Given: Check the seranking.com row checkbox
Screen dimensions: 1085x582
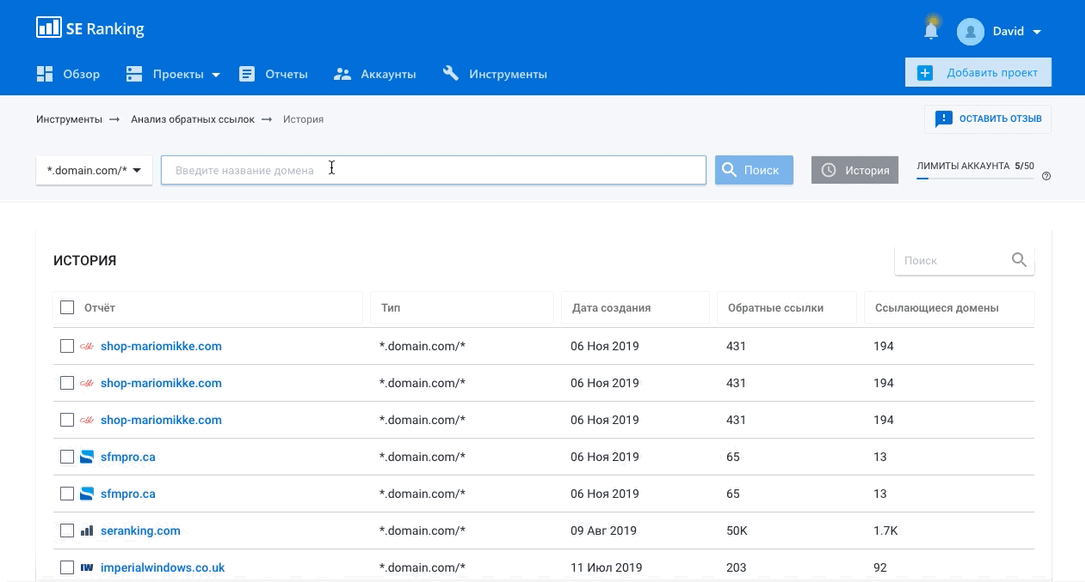Looking at the screenshot, I should pos(67,531).
